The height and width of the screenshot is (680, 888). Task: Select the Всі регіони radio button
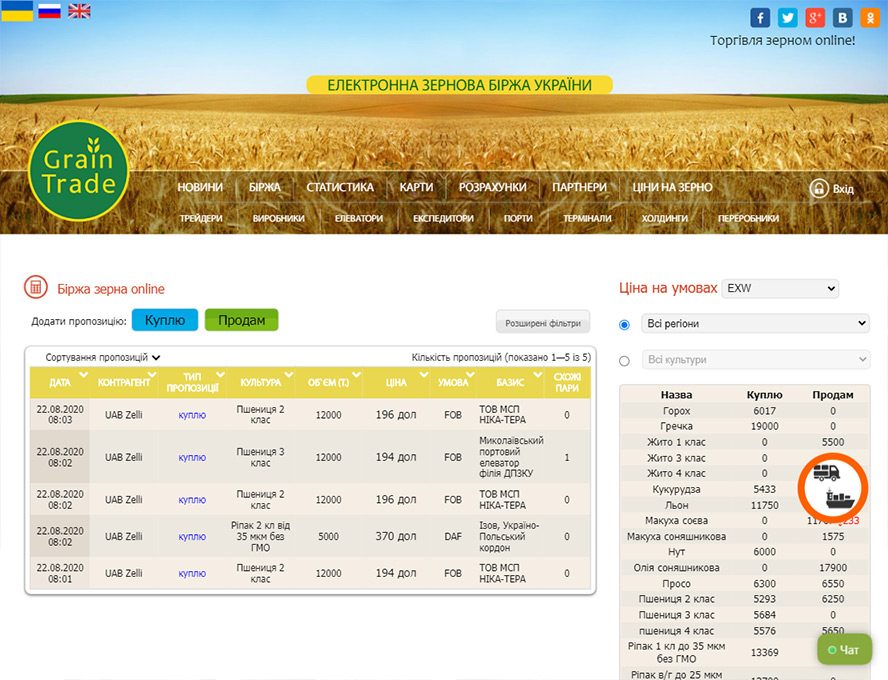(624, 325)
